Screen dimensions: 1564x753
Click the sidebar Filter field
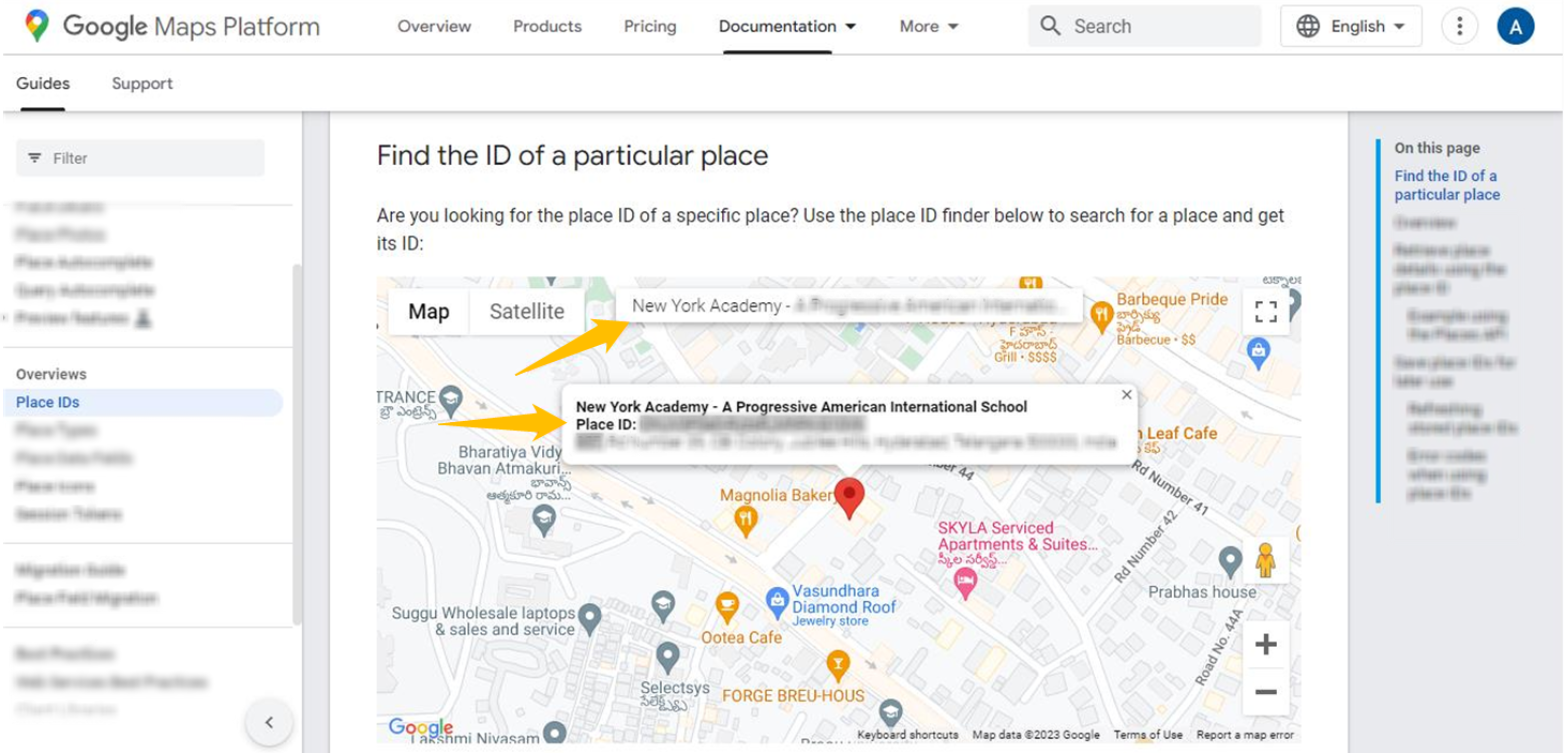pos(140,158)
